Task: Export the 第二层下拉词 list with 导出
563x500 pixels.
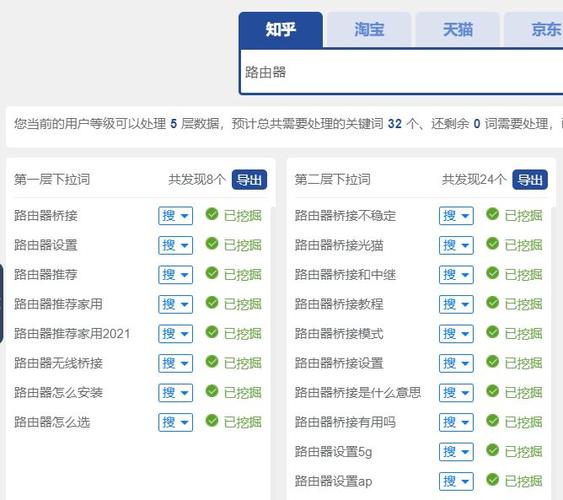Action: click(530, 179)
